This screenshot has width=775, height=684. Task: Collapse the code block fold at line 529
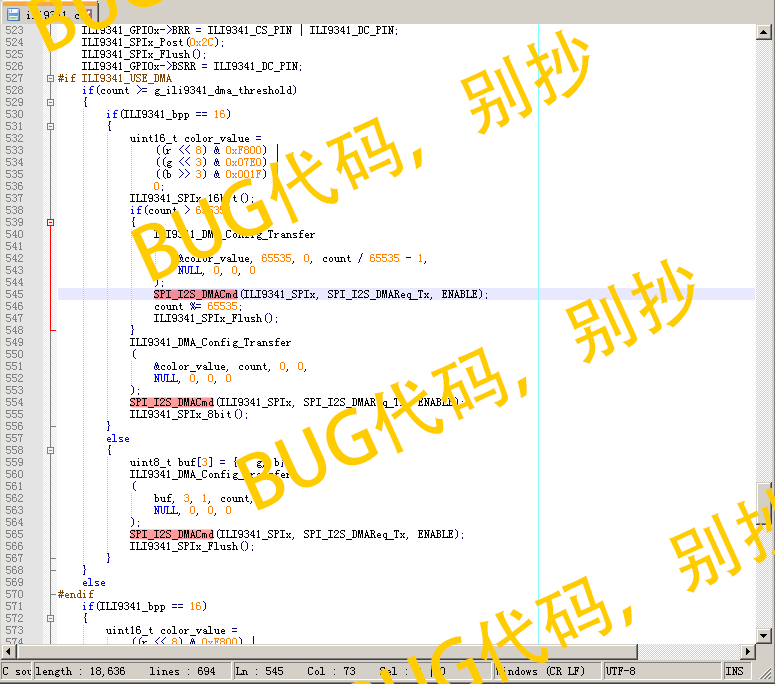[x=50, y=102]
